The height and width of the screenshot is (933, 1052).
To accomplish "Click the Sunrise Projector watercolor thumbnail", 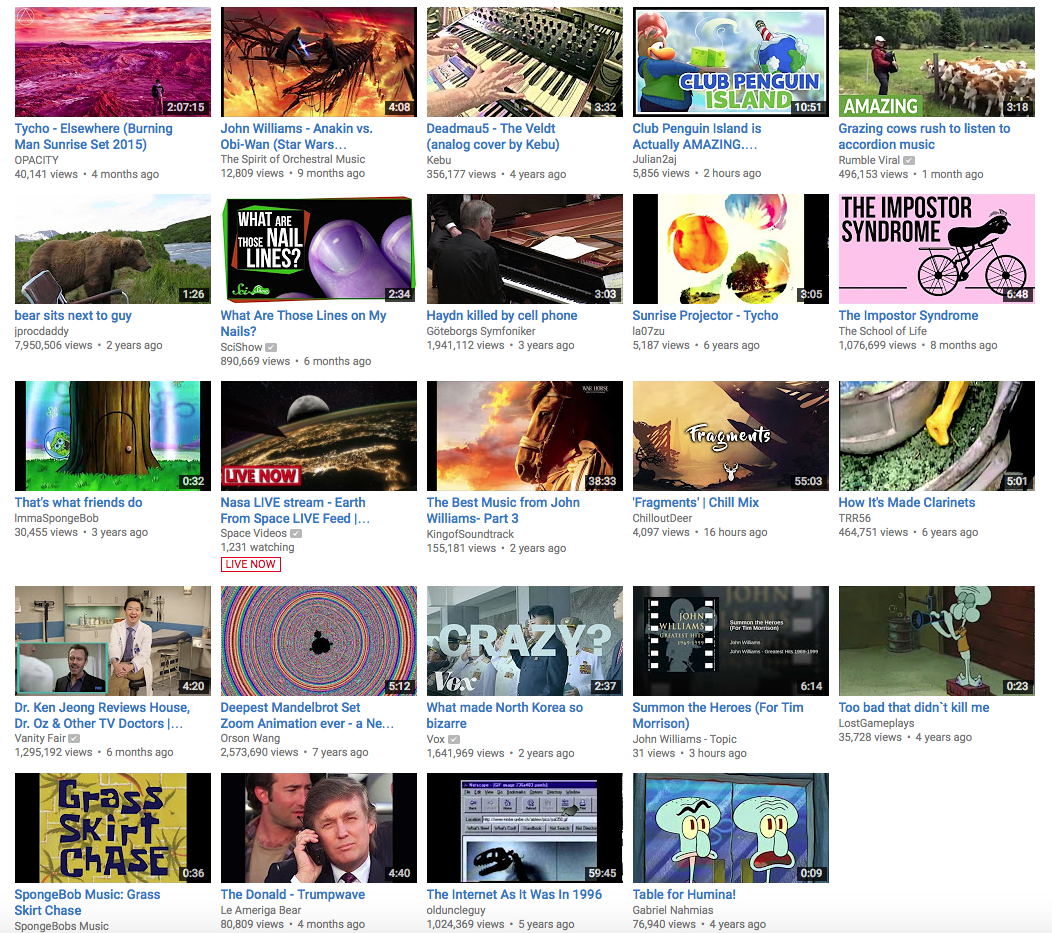I will (731, 249).
